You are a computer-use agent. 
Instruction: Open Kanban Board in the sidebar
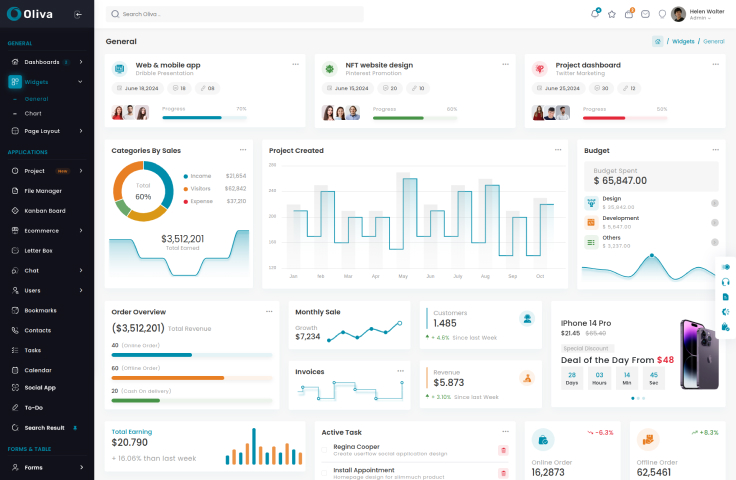click(47, 211)
